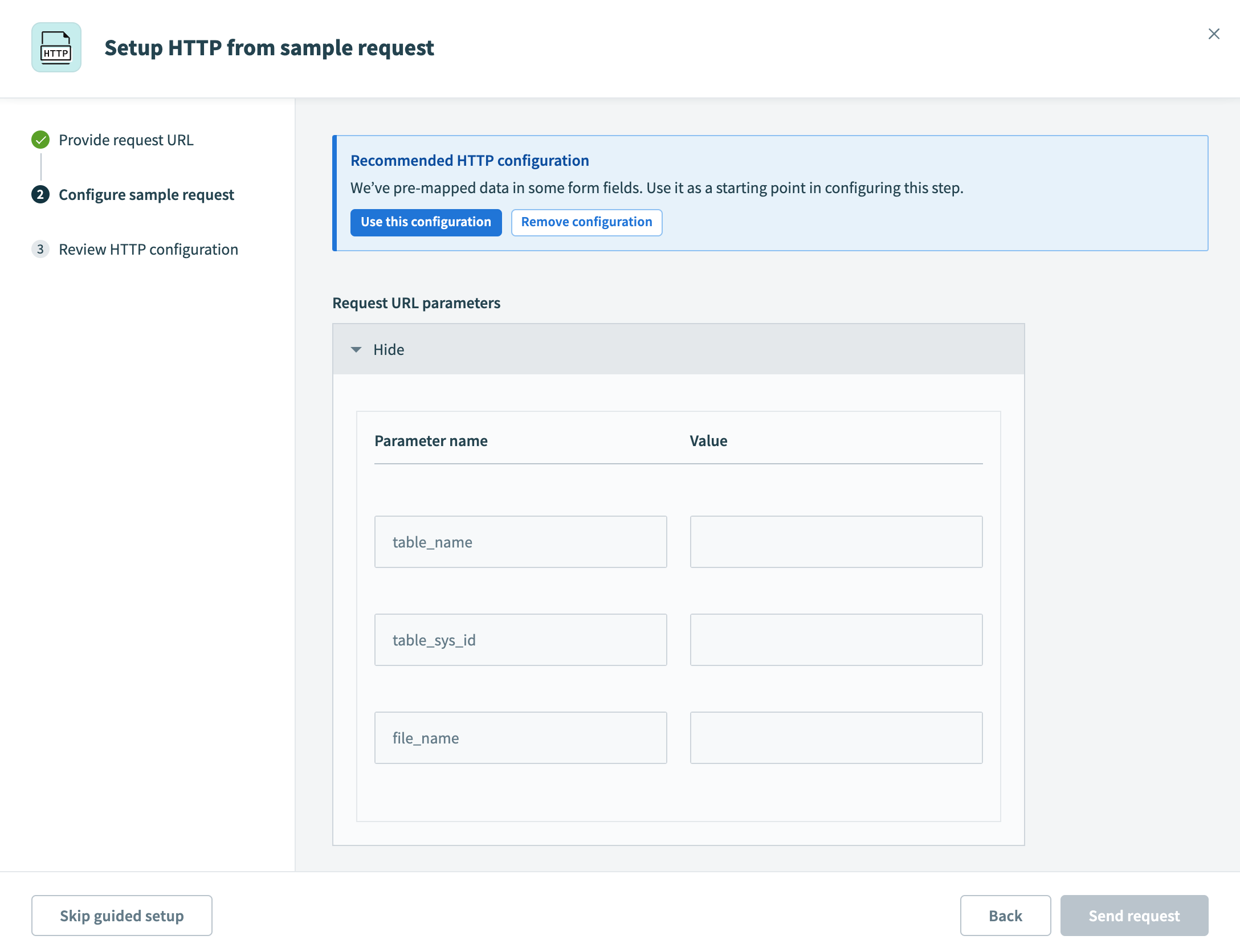Click the step 3 circle indicator
This screenshot has height=952, width=1240.
[40, 249]
